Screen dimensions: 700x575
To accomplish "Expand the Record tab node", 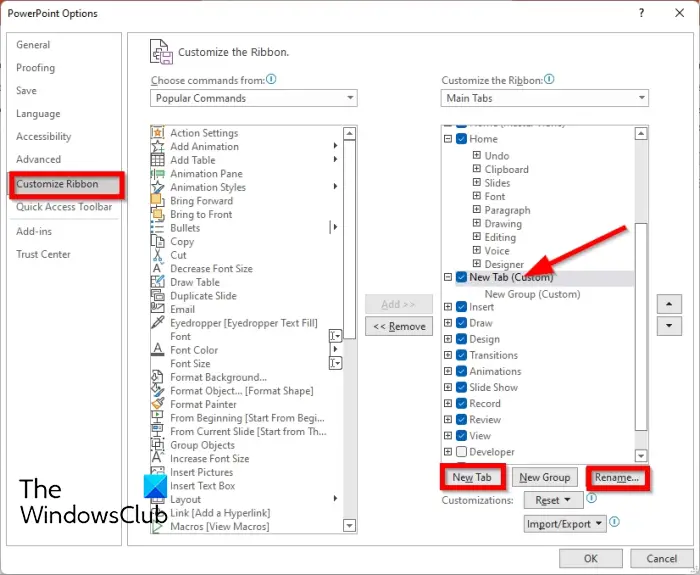I will click(448, 403).
